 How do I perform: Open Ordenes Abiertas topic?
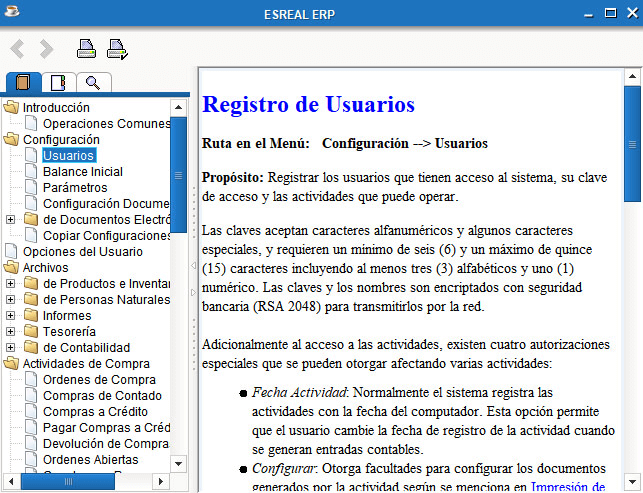91,459
